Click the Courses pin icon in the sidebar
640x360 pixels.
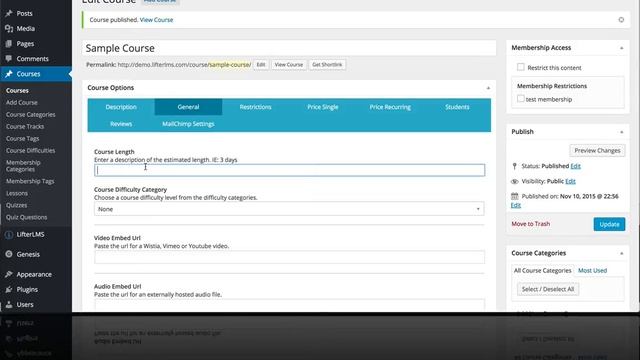click(9, 74)
